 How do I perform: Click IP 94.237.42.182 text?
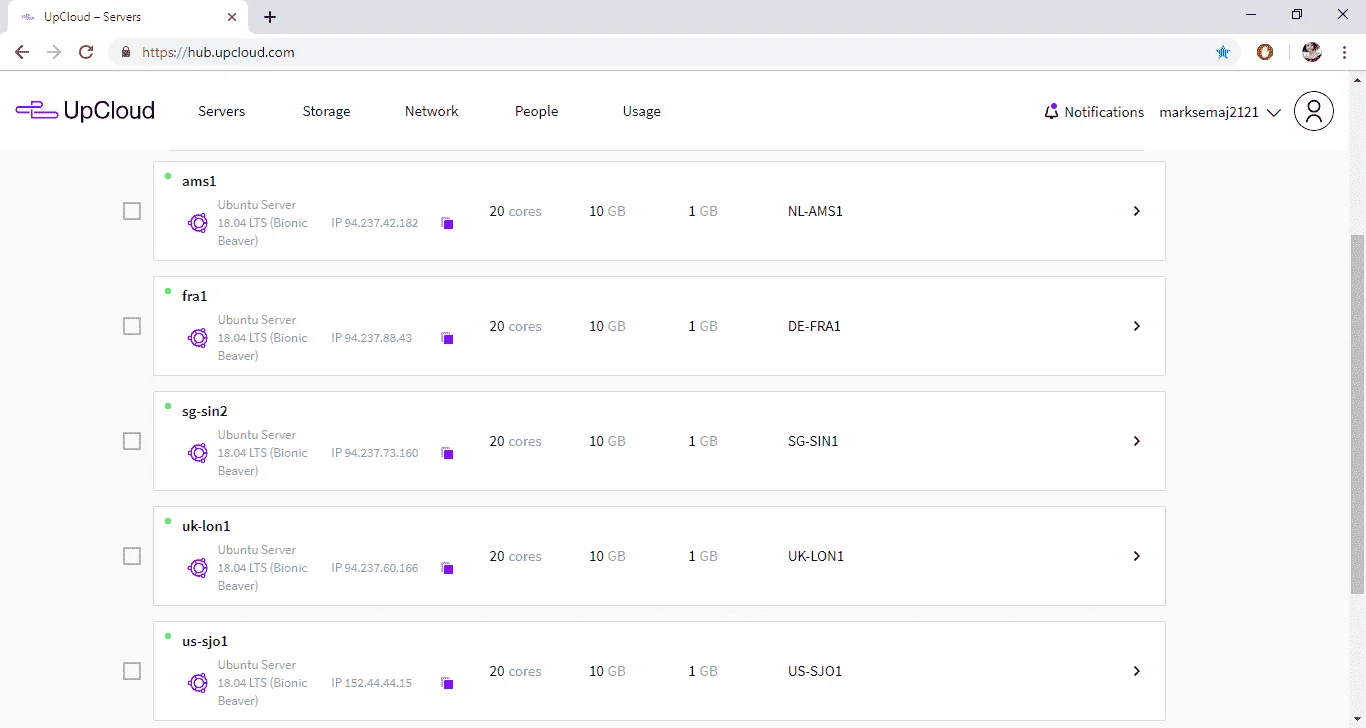(x=375, y=223)
